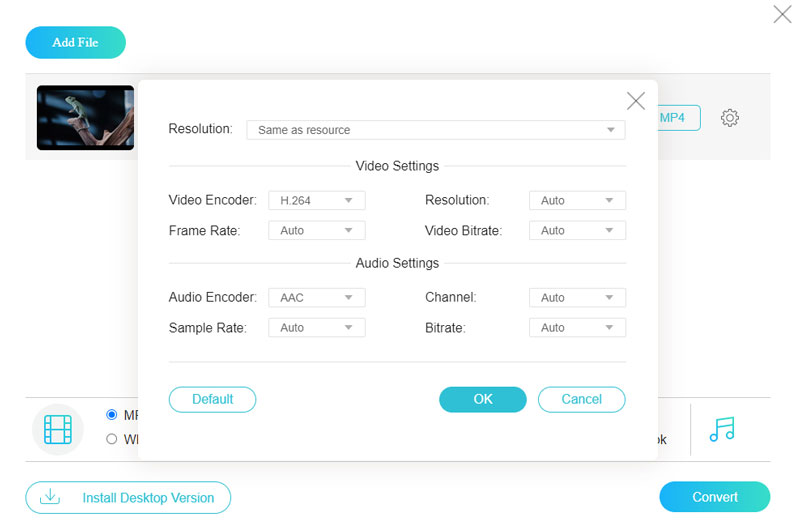Reset settings with the Default button
This screenshot has height=532, width=800.
212,399
